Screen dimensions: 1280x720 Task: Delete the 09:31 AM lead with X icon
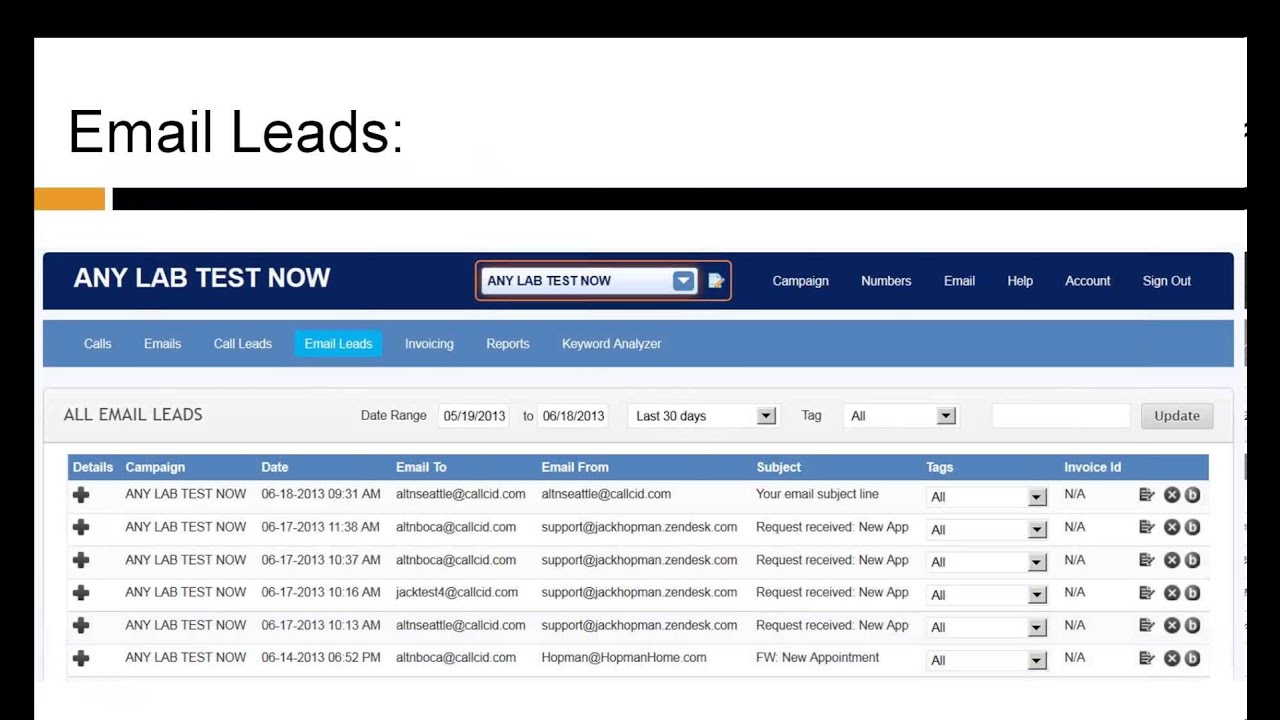1172,494
